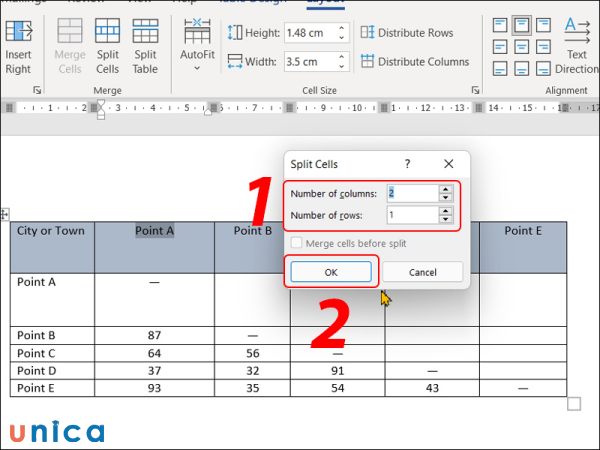Click the Text Direction button
This screenshot has width=600, height=450.
coord(577,46)
